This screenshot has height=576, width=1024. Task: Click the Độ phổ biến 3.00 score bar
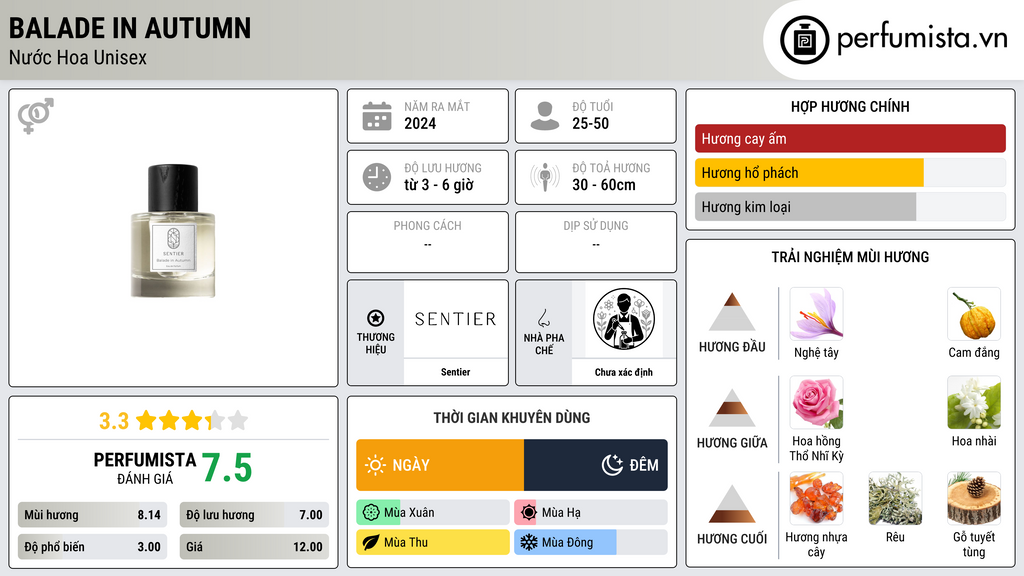[92, 547]
